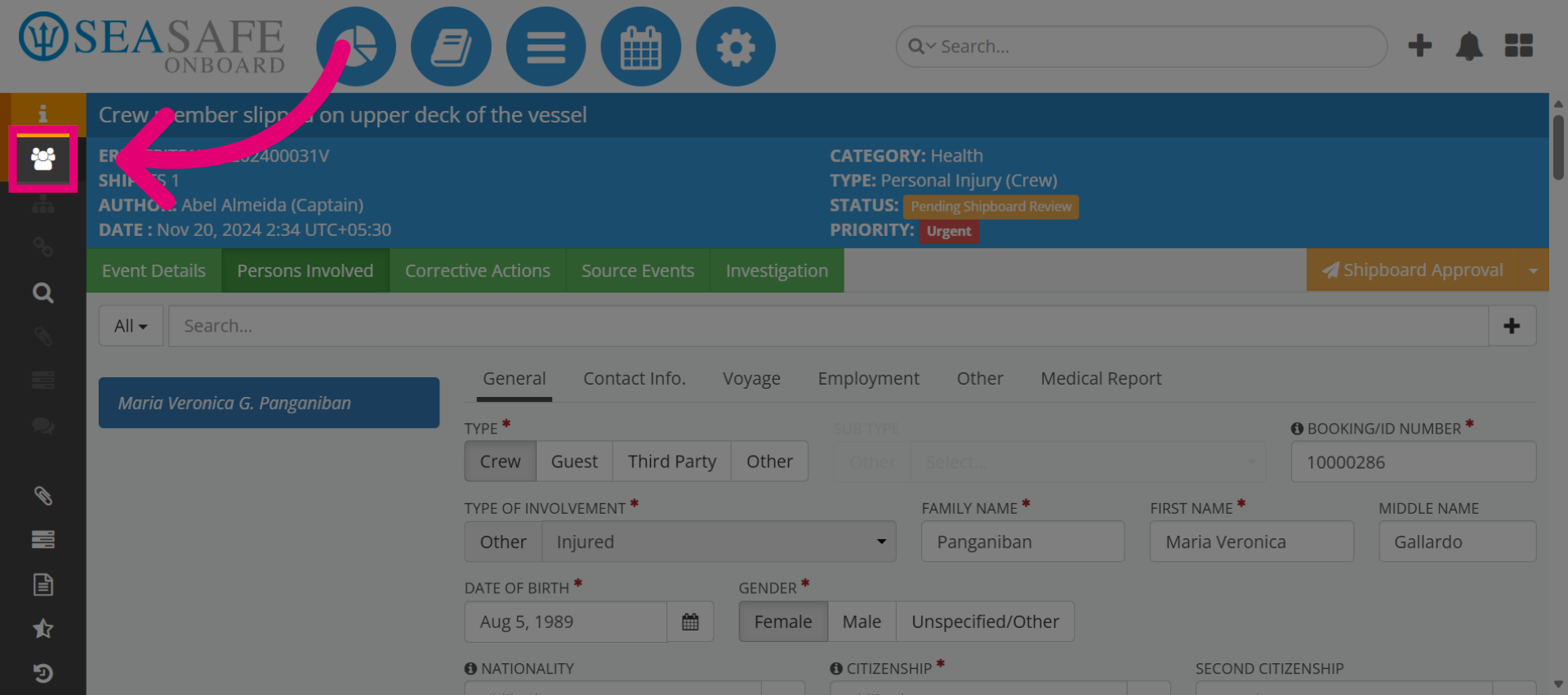Expand the Shipboard Approval arrow dropdown
This screenshot has width=1568, height=695.
click(1533, 270)
